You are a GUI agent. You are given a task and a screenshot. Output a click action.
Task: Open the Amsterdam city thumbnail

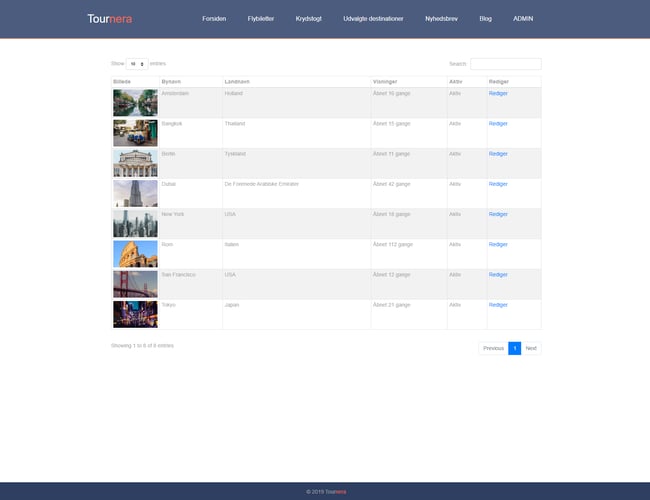point(135,102)
